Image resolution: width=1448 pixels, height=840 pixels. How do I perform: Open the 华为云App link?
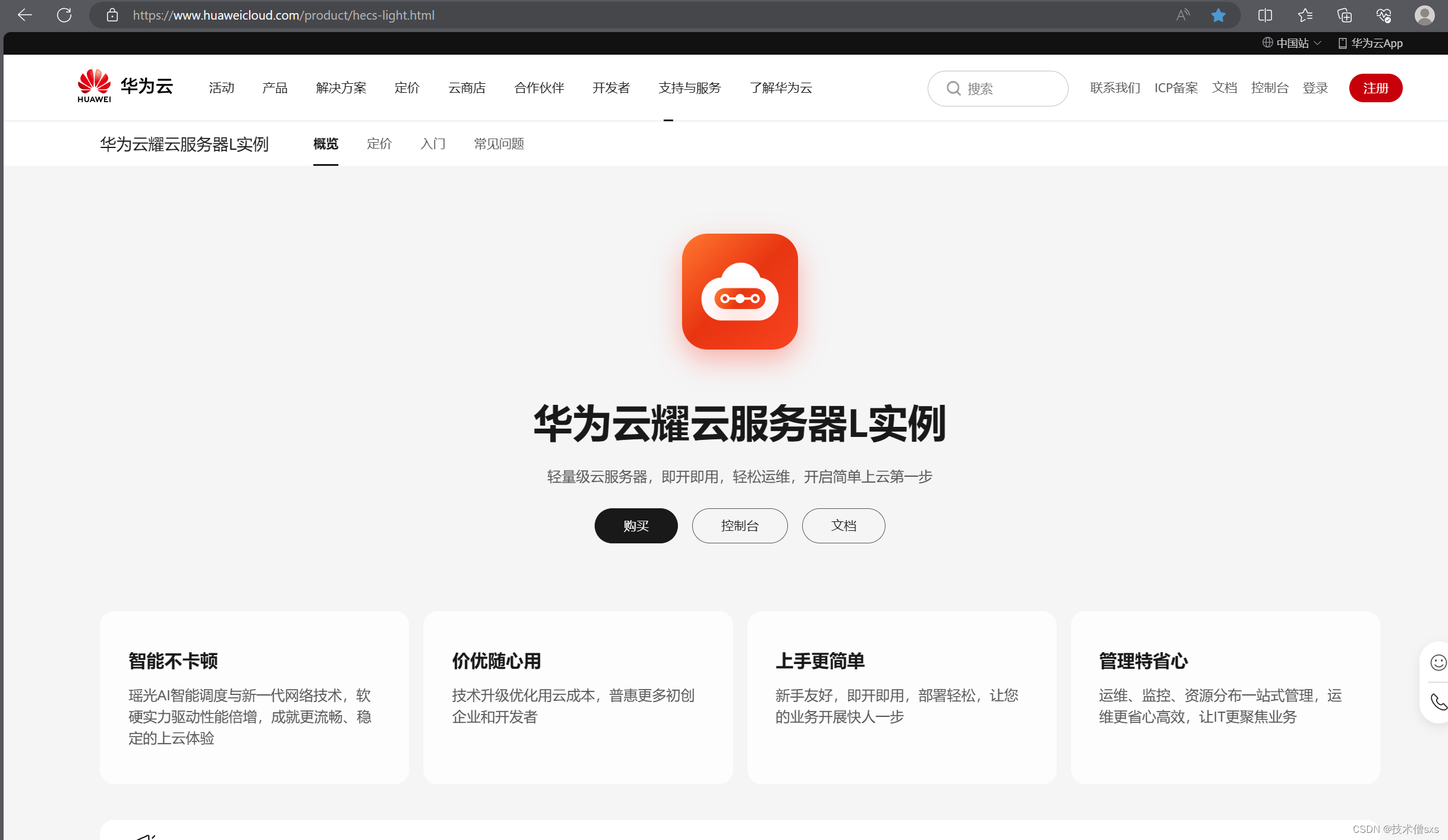tap(1370, 43)
